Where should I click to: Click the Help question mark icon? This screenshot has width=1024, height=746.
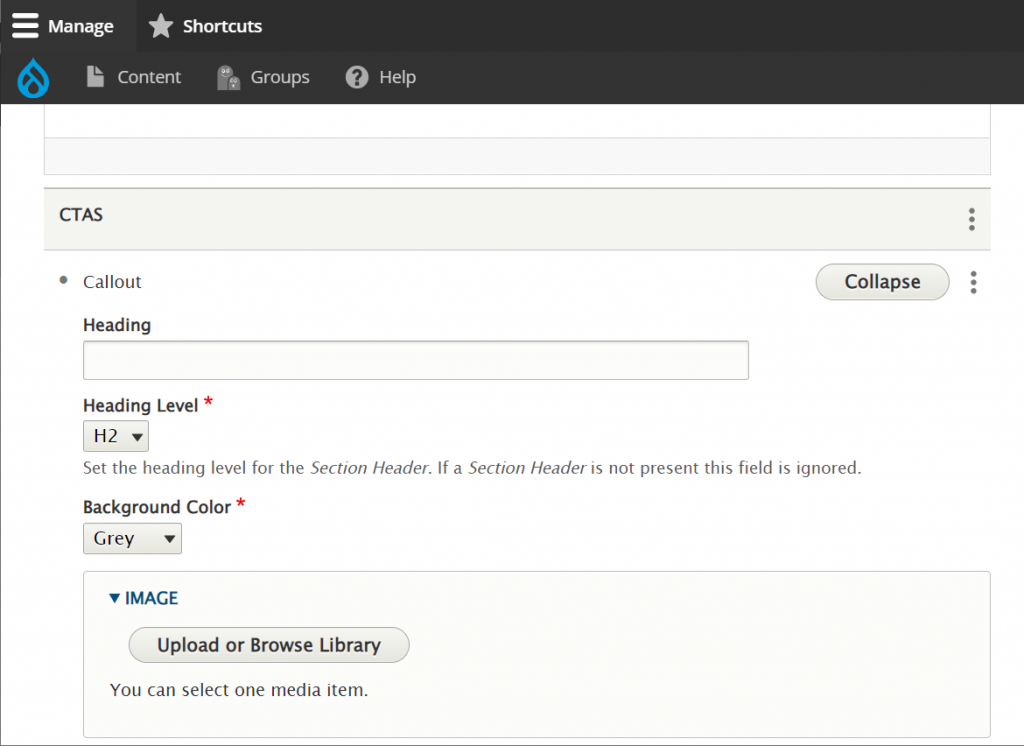[357, 77]
